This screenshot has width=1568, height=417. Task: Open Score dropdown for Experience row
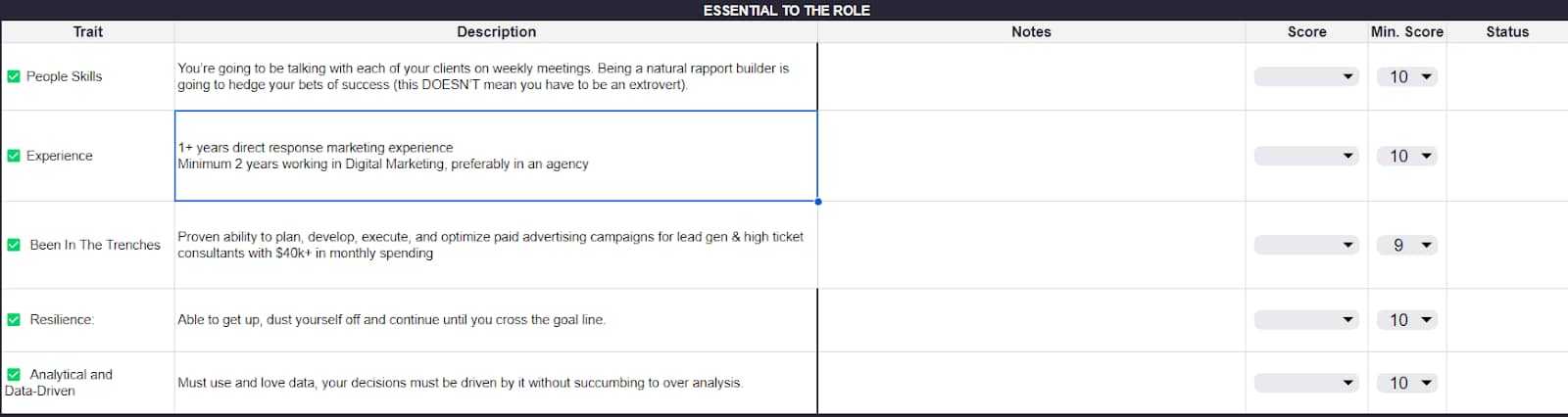click(x=1306, y=156)
